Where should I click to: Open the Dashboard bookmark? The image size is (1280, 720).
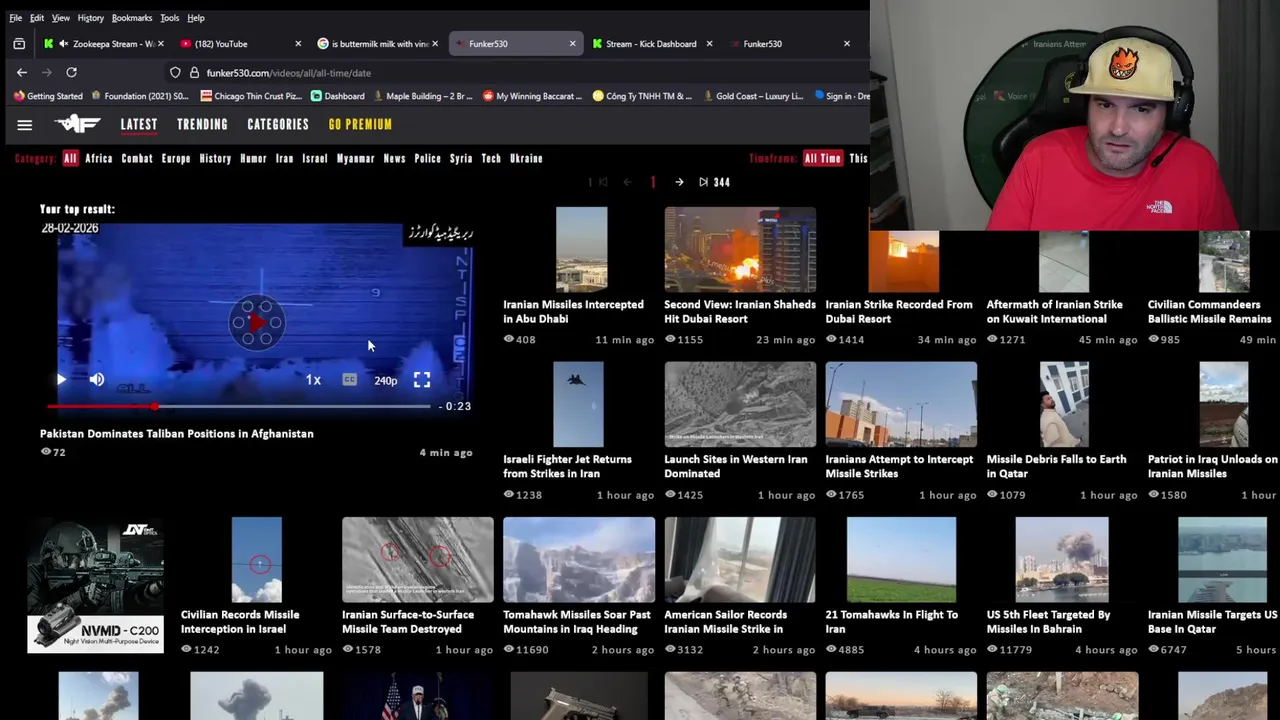337,96
